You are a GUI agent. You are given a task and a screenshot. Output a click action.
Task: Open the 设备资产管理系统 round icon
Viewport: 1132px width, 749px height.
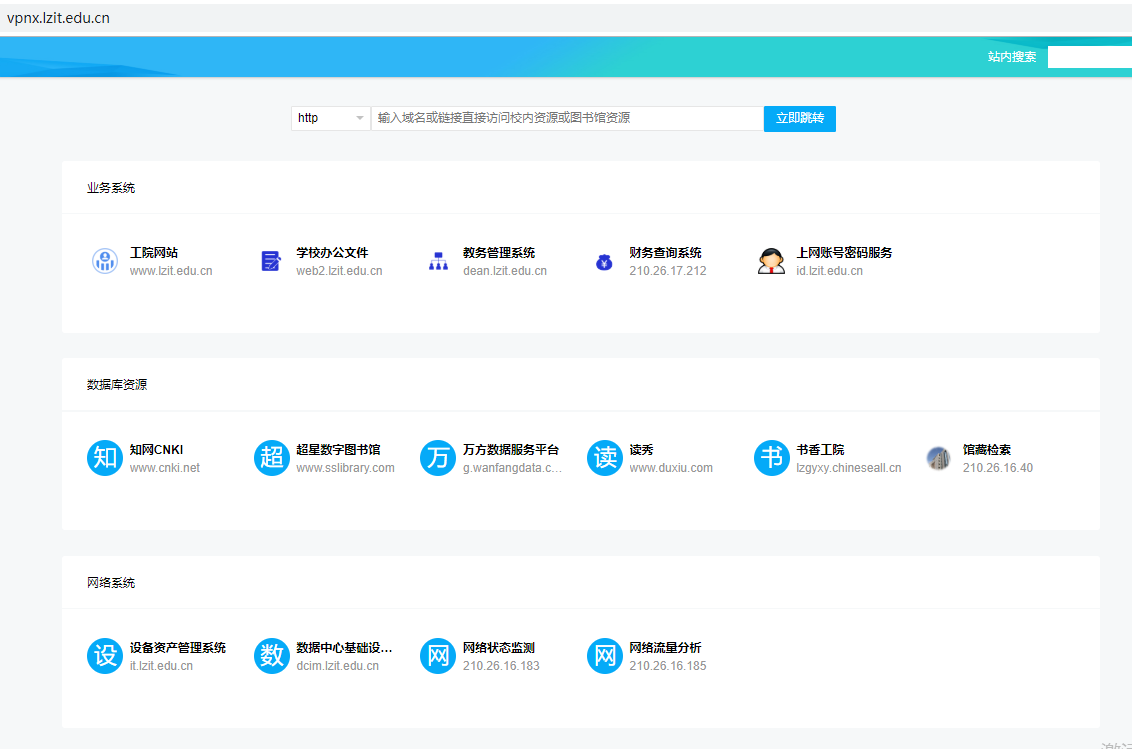(105, 656)
